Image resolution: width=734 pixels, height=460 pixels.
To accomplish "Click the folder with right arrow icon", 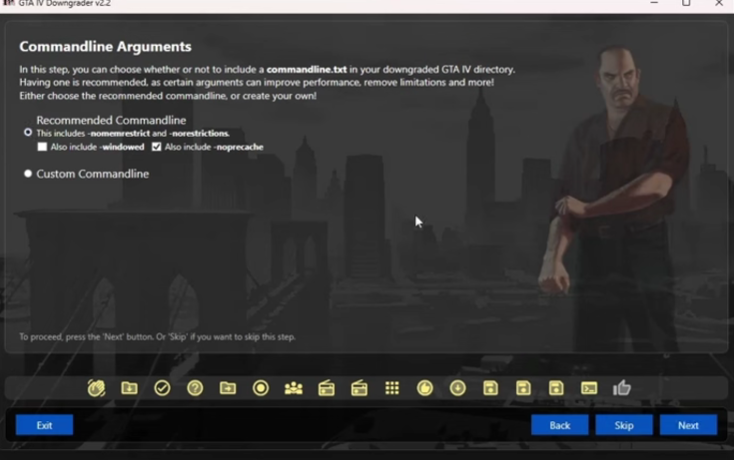I will click(x=228, y=388).
